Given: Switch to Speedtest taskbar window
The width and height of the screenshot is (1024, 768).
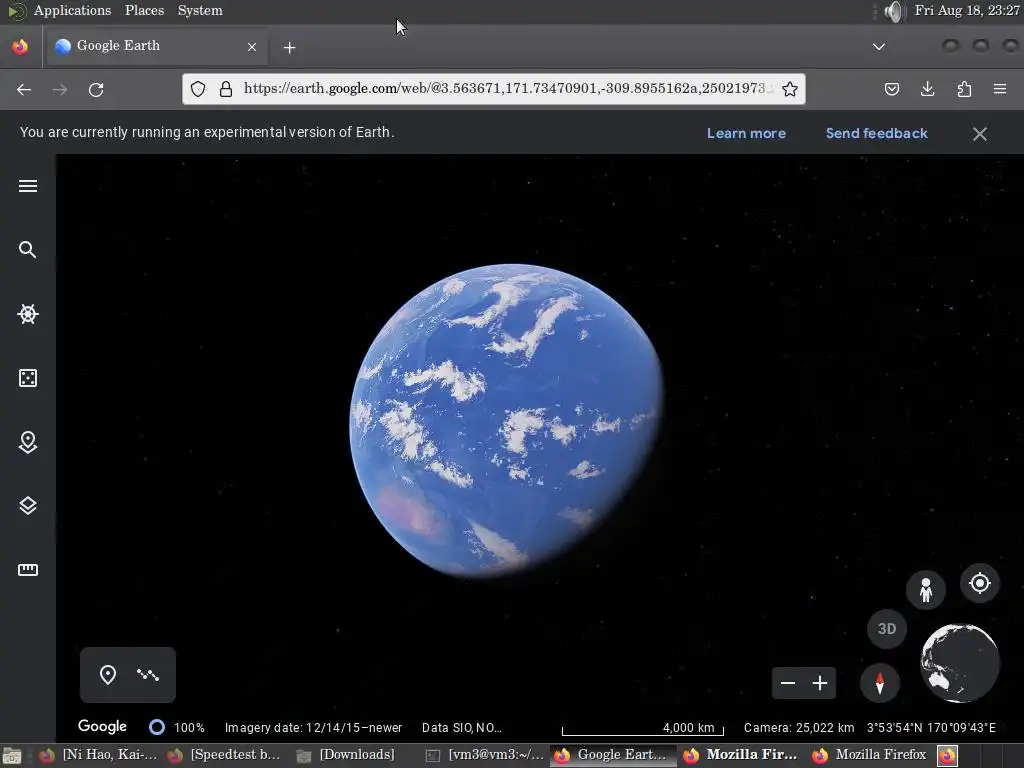Looking at the screenshot, I should tap(223, 755).
